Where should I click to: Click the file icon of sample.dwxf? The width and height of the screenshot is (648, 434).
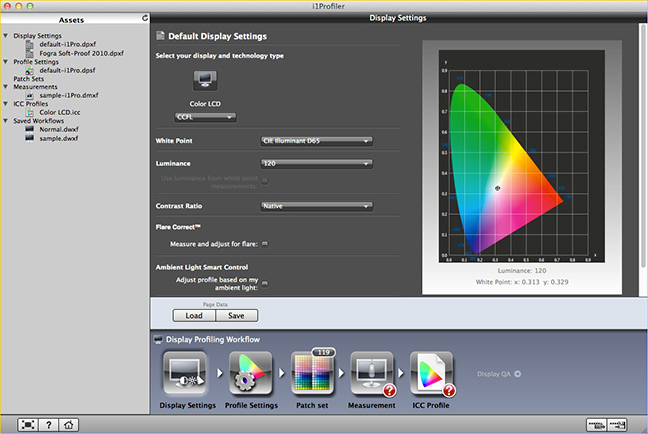click(30, 138)
